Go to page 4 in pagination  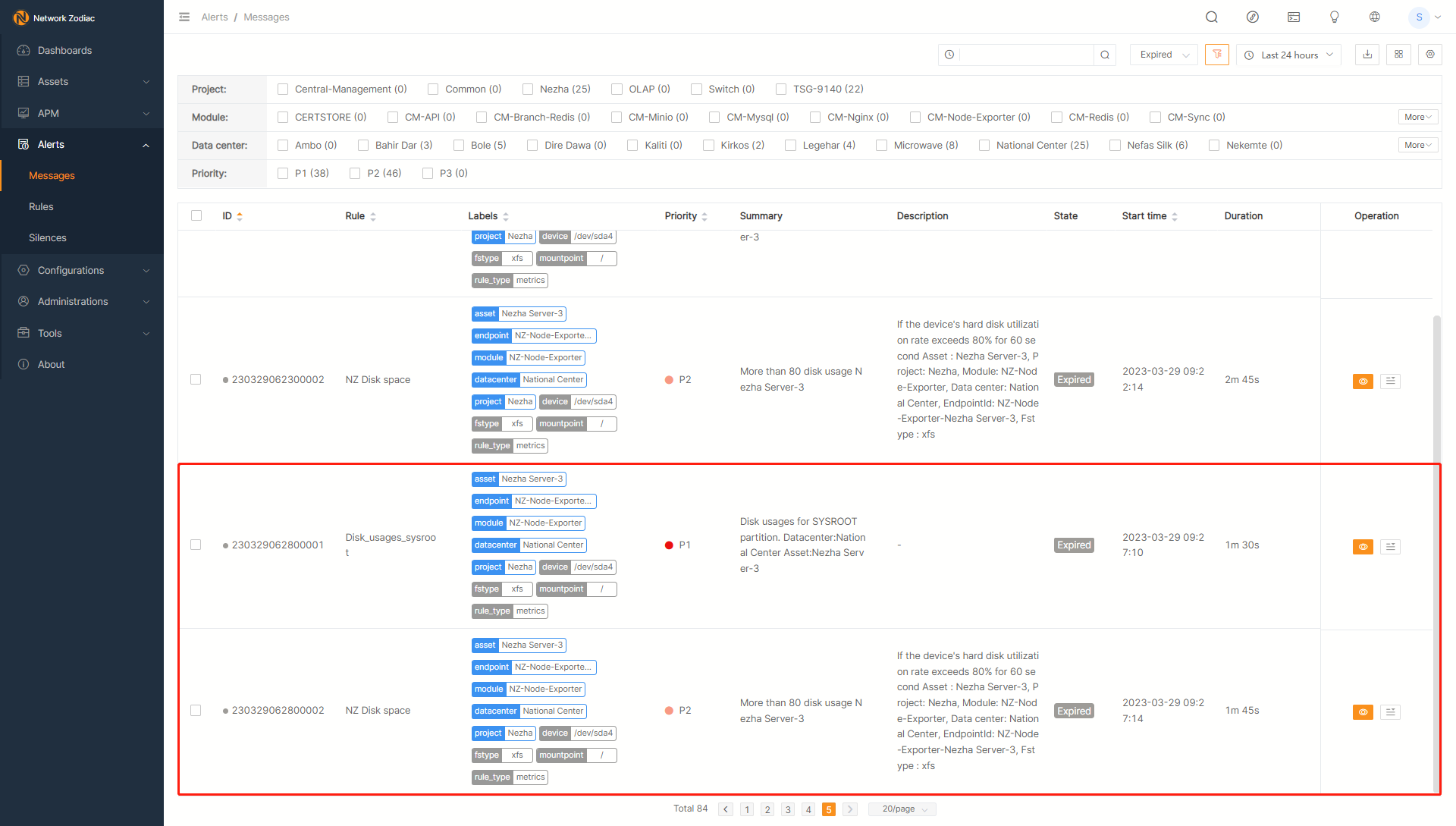[x=808, y=809]
